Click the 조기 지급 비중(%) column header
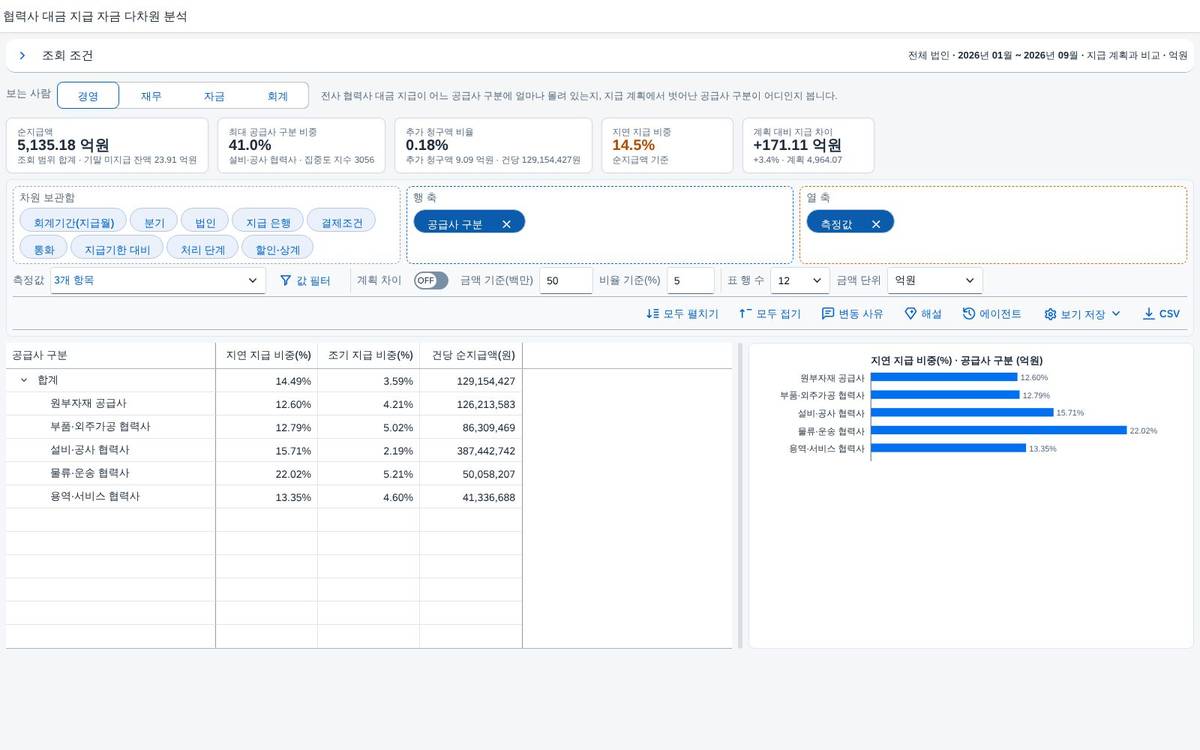This screenshot has height=750, width=1200. [368, 355]
